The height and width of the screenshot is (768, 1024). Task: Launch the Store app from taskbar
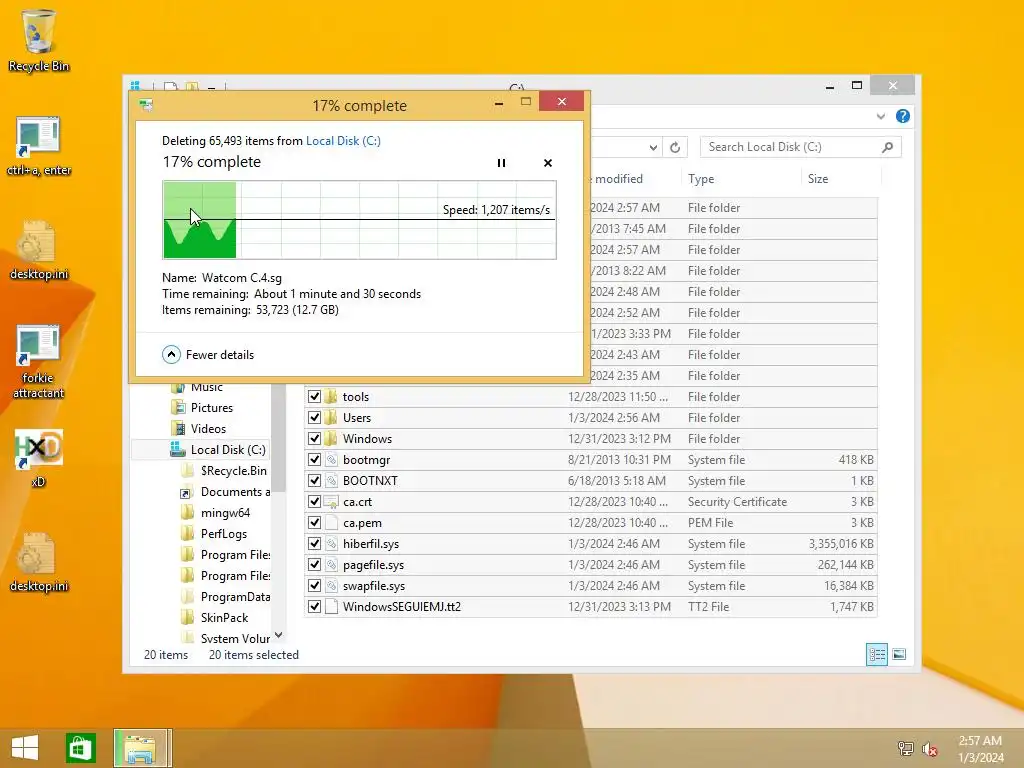click(80, 748)
